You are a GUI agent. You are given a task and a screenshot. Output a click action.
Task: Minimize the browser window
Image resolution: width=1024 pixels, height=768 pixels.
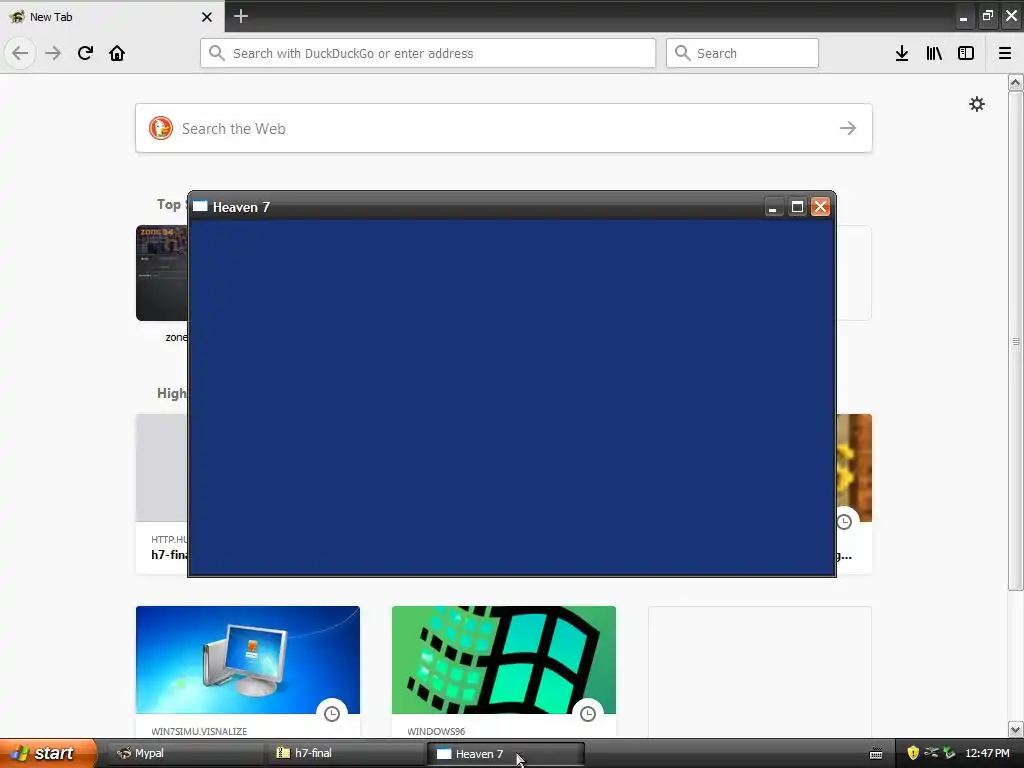tap(963, 17)
